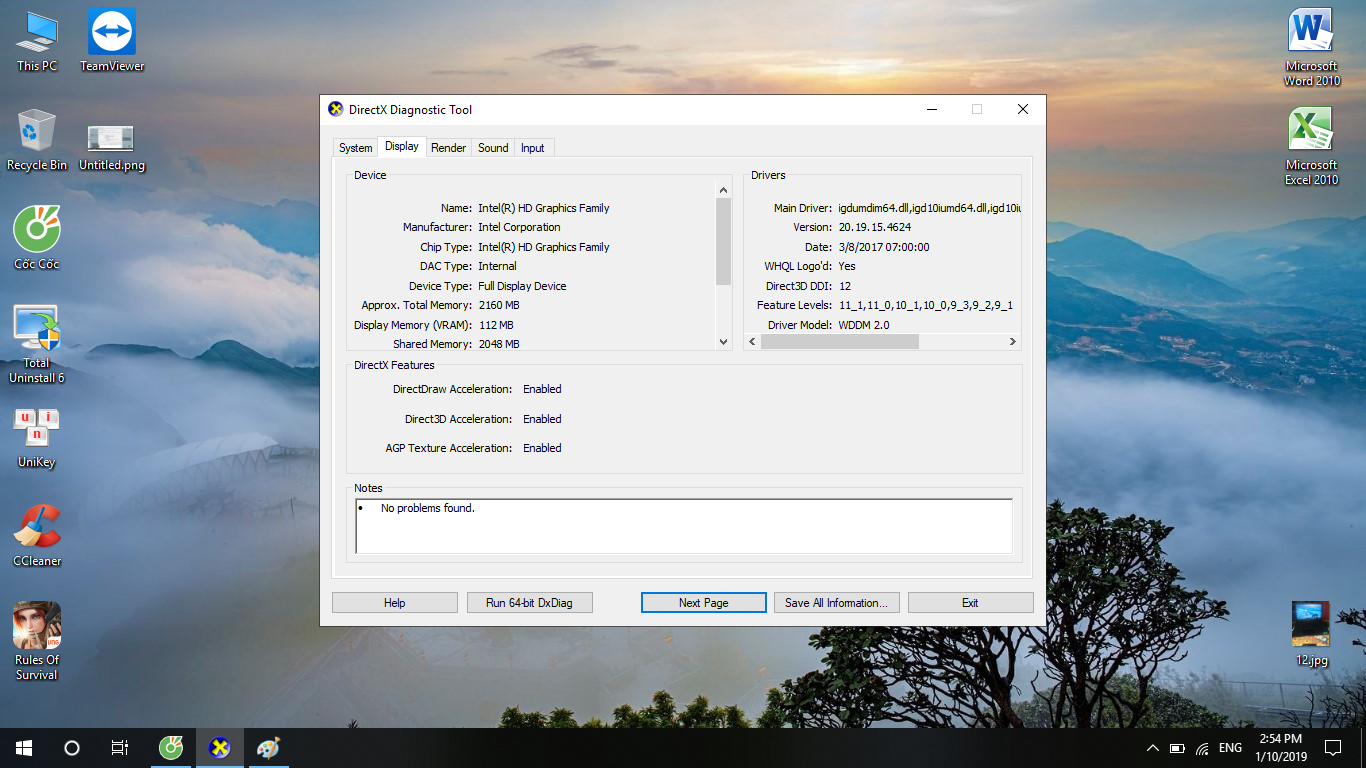Open the Microsoft Word 2010 shortcut
Image resolution: width=1366 pixels, height=768 pixels.
(x=1311, y=33)
